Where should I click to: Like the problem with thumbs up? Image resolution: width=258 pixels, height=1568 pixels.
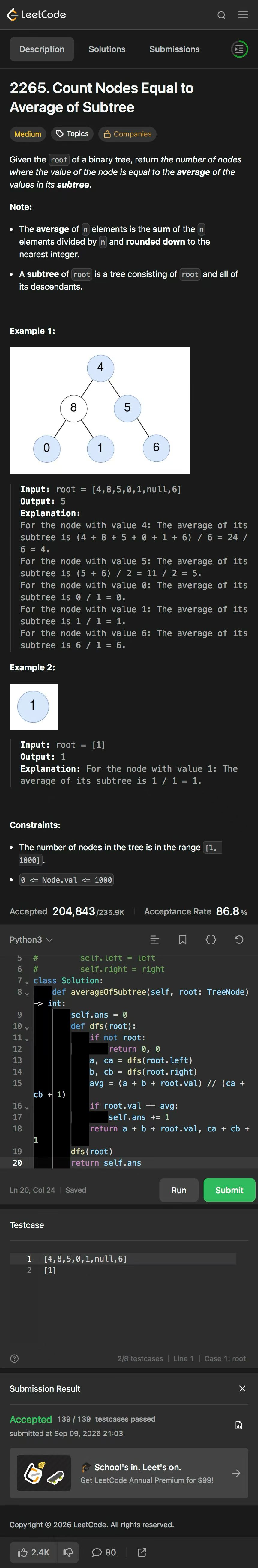coord(34,1552)
